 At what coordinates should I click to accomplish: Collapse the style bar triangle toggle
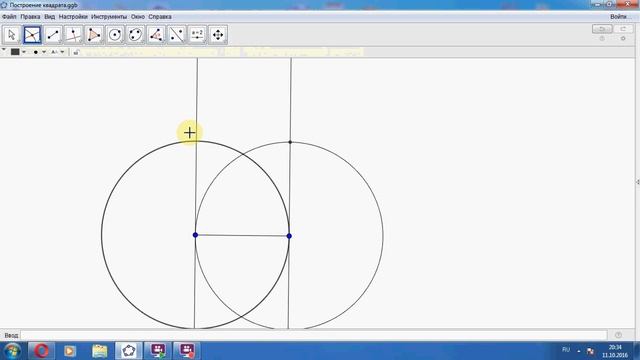click(x=4, y=50)
